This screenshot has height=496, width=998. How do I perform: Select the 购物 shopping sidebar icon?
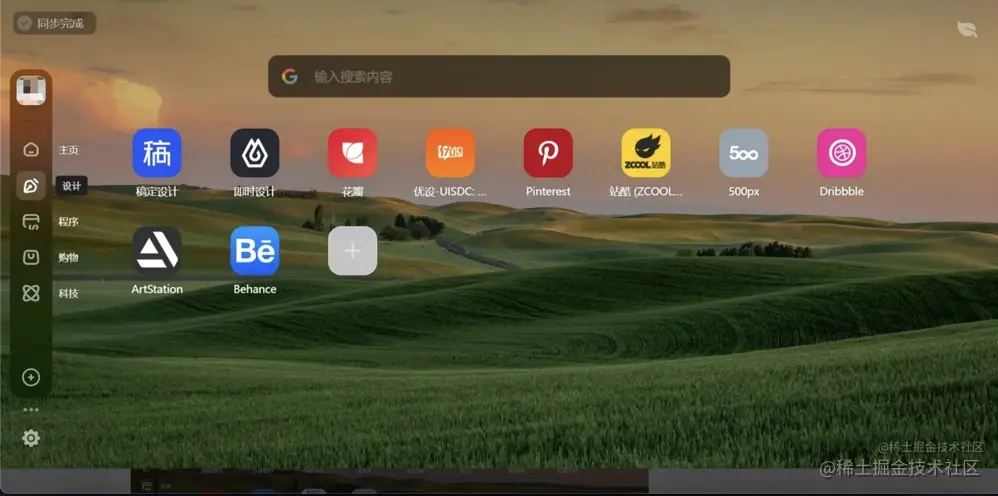[x=31, y=257]
